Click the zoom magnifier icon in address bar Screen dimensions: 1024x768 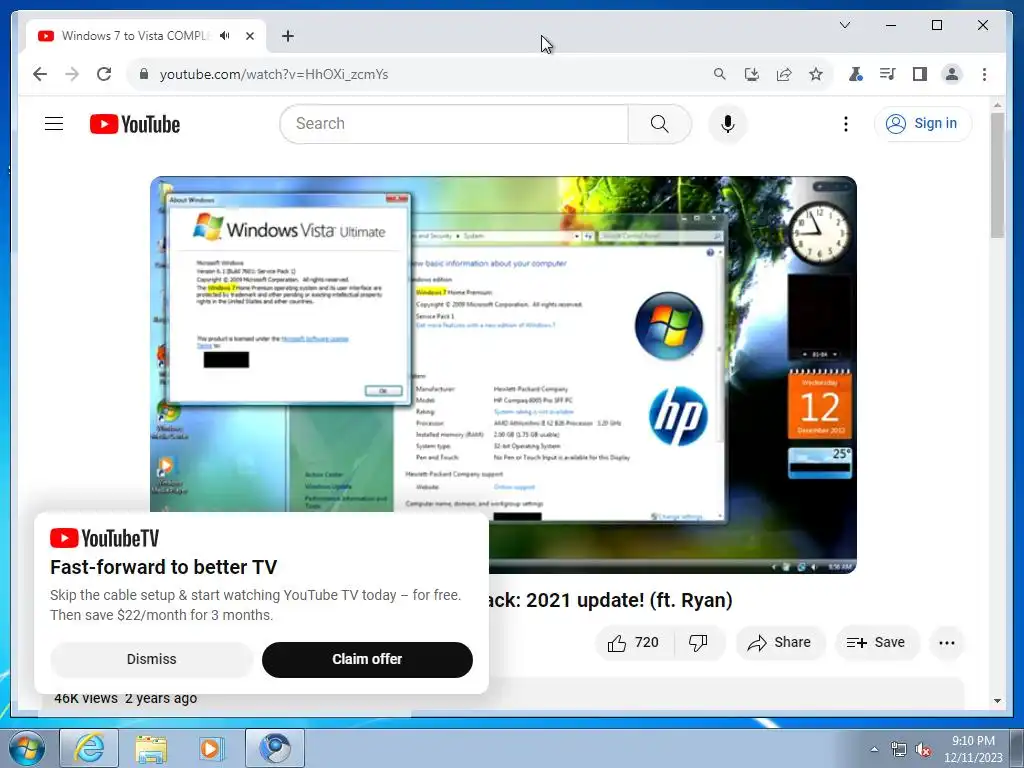(720, 74)
